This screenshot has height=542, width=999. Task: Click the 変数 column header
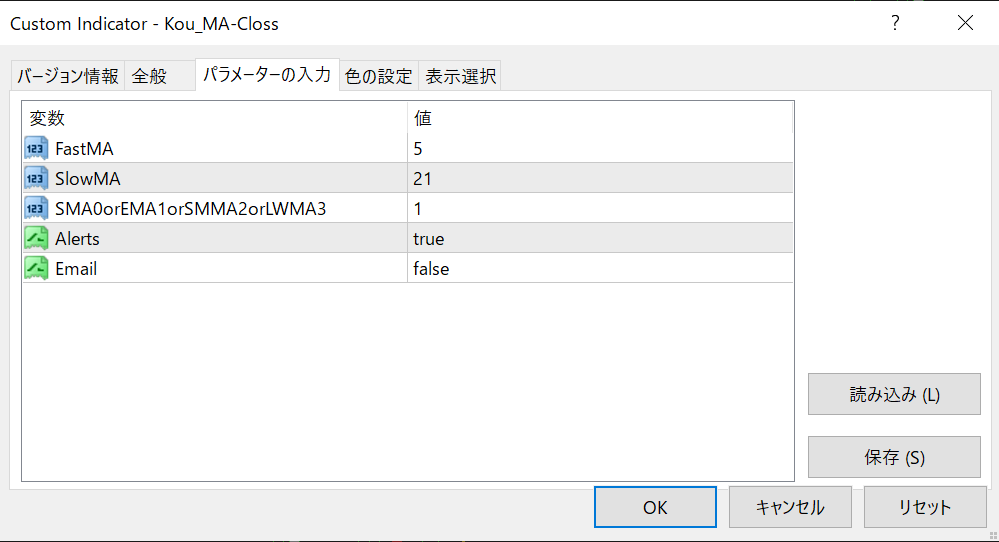point(215,118)
